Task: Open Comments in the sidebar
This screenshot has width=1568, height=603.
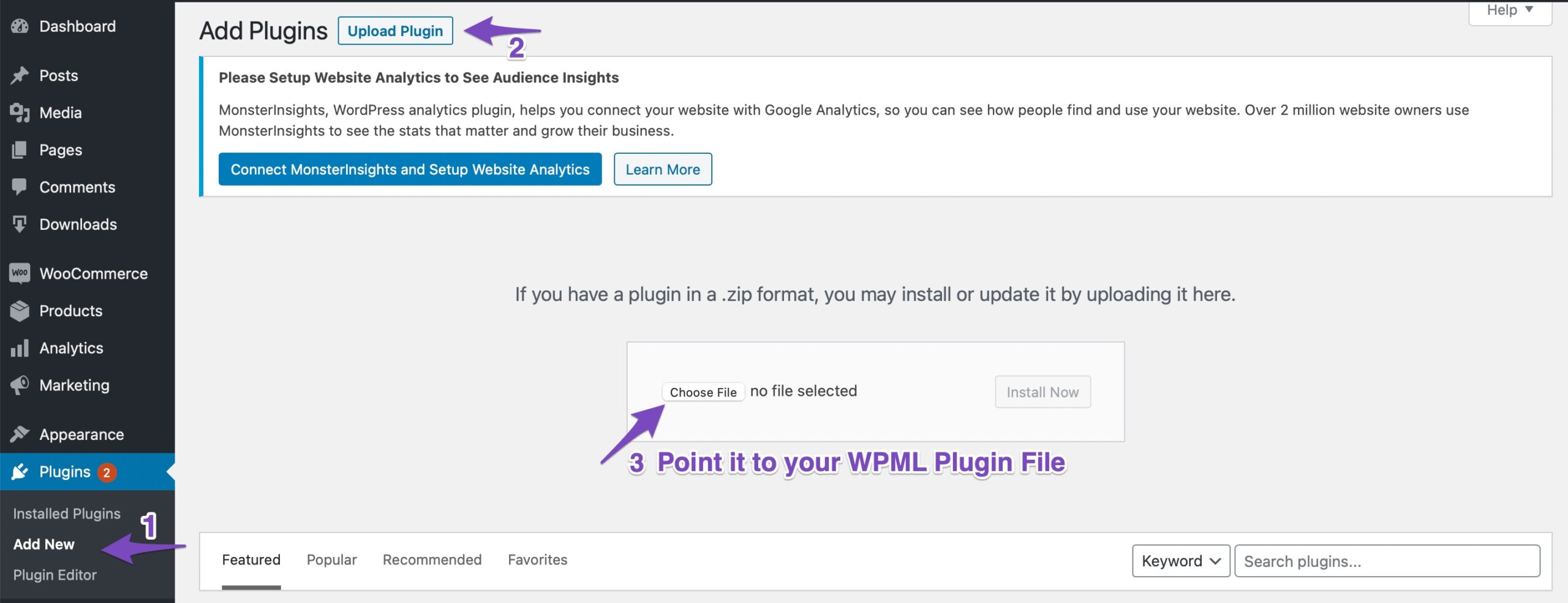Action: pyautogui.click(x=77, y=187)
